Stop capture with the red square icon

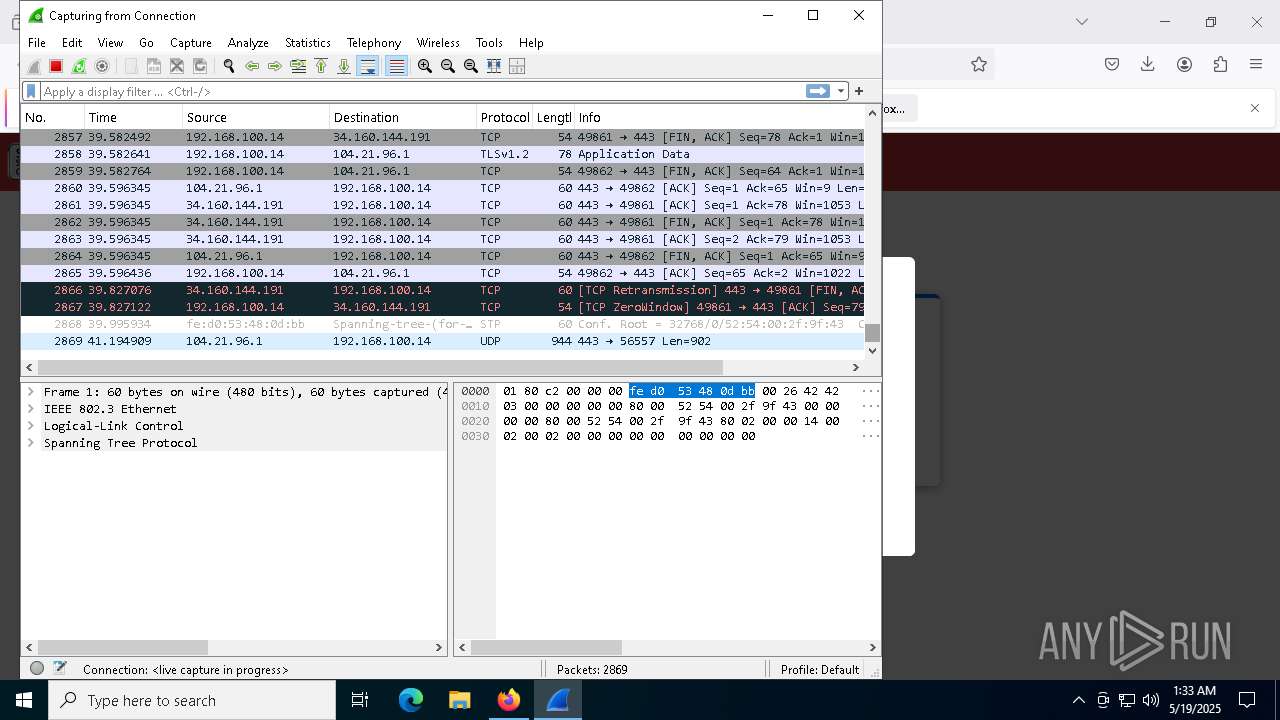tap(56, 66)
